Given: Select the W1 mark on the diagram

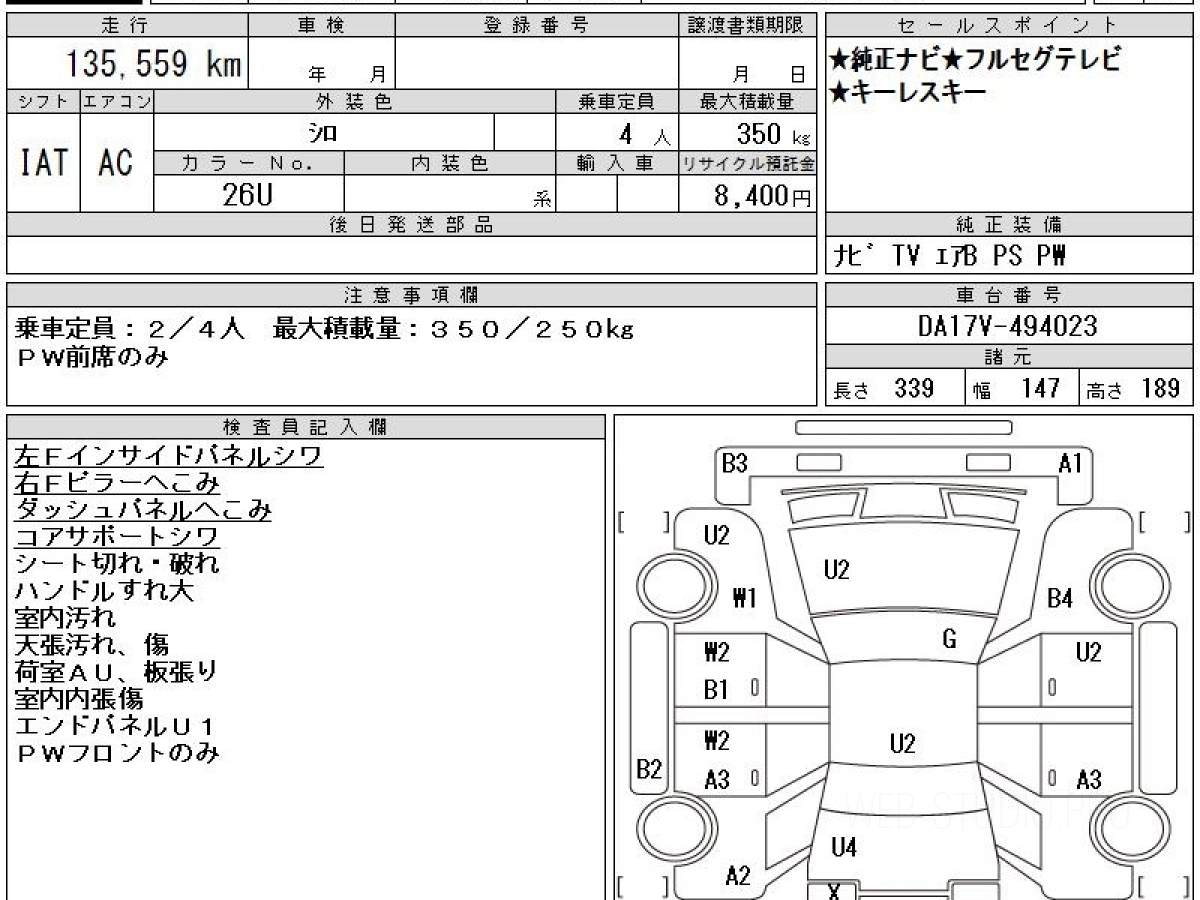Looking at the screenshot, I should [x=744, y=599].
